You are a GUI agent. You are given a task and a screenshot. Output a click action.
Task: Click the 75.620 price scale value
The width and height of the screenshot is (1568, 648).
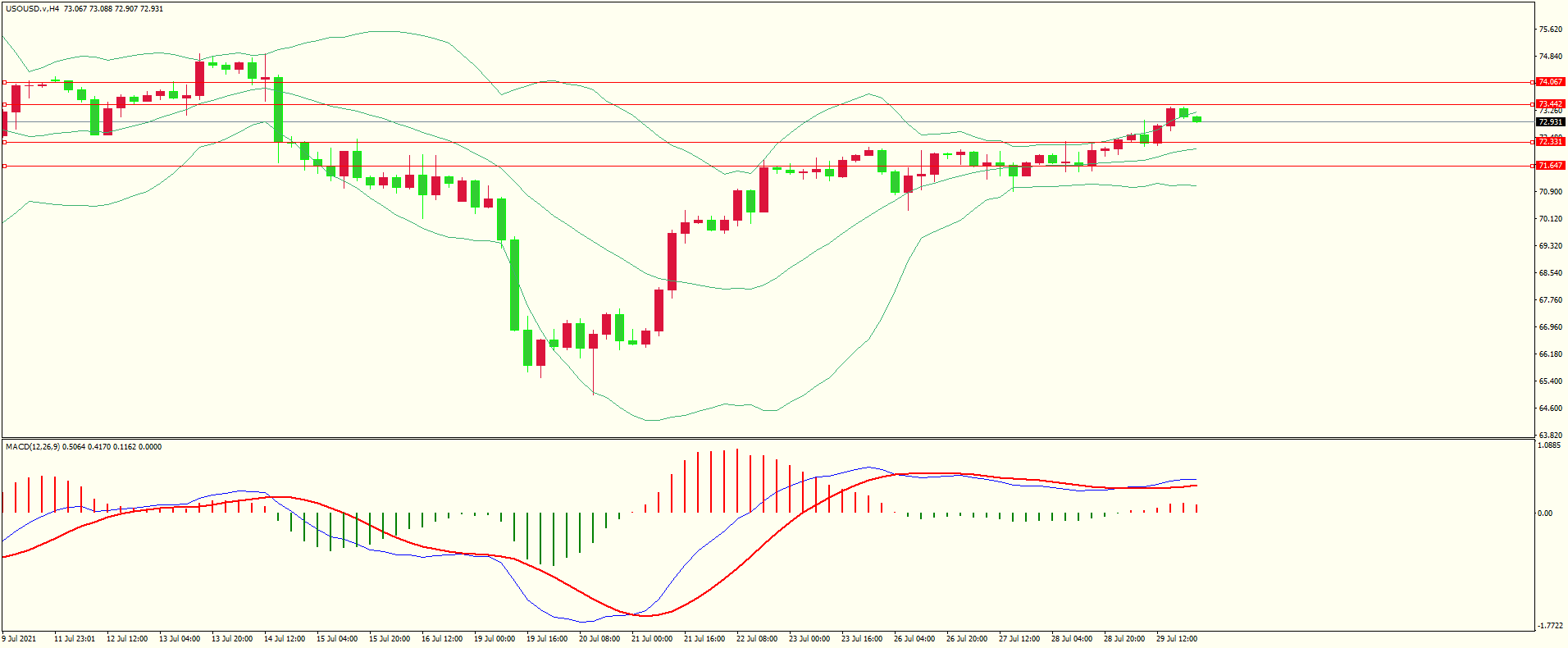pos(1550,30)
